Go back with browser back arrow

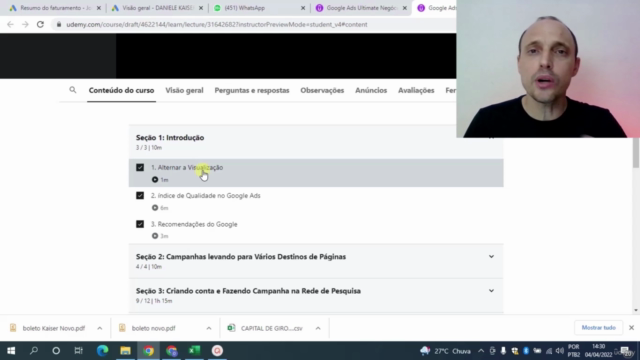click(10, 24)
